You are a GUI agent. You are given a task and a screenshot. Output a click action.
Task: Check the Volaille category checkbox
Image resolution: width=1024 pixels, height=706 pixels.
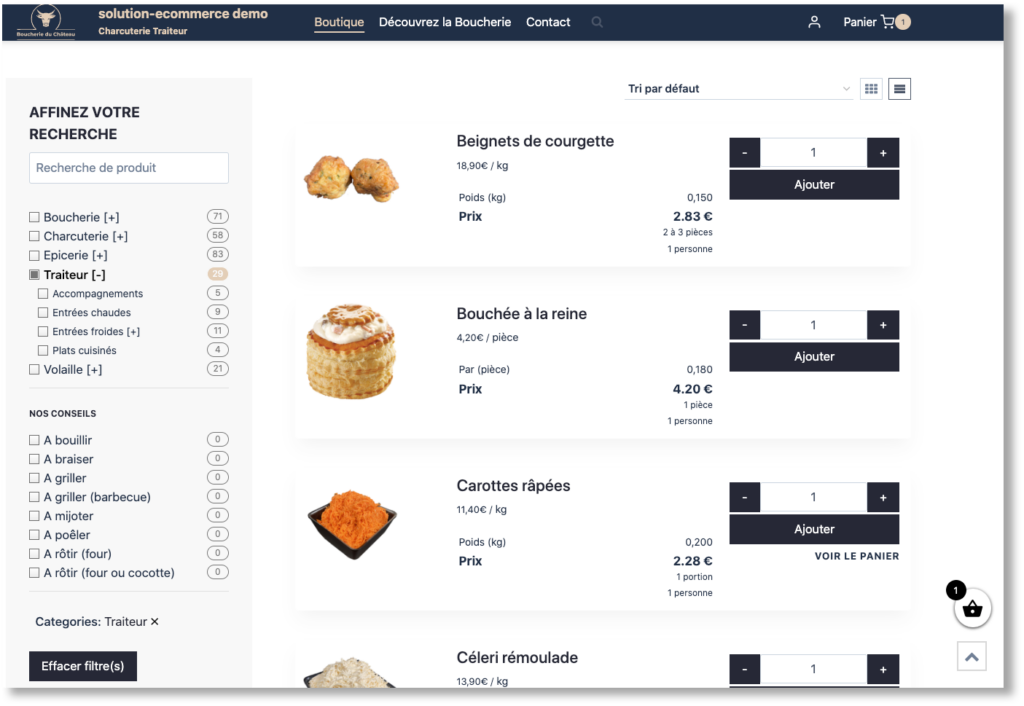click(x=35, y=370)
